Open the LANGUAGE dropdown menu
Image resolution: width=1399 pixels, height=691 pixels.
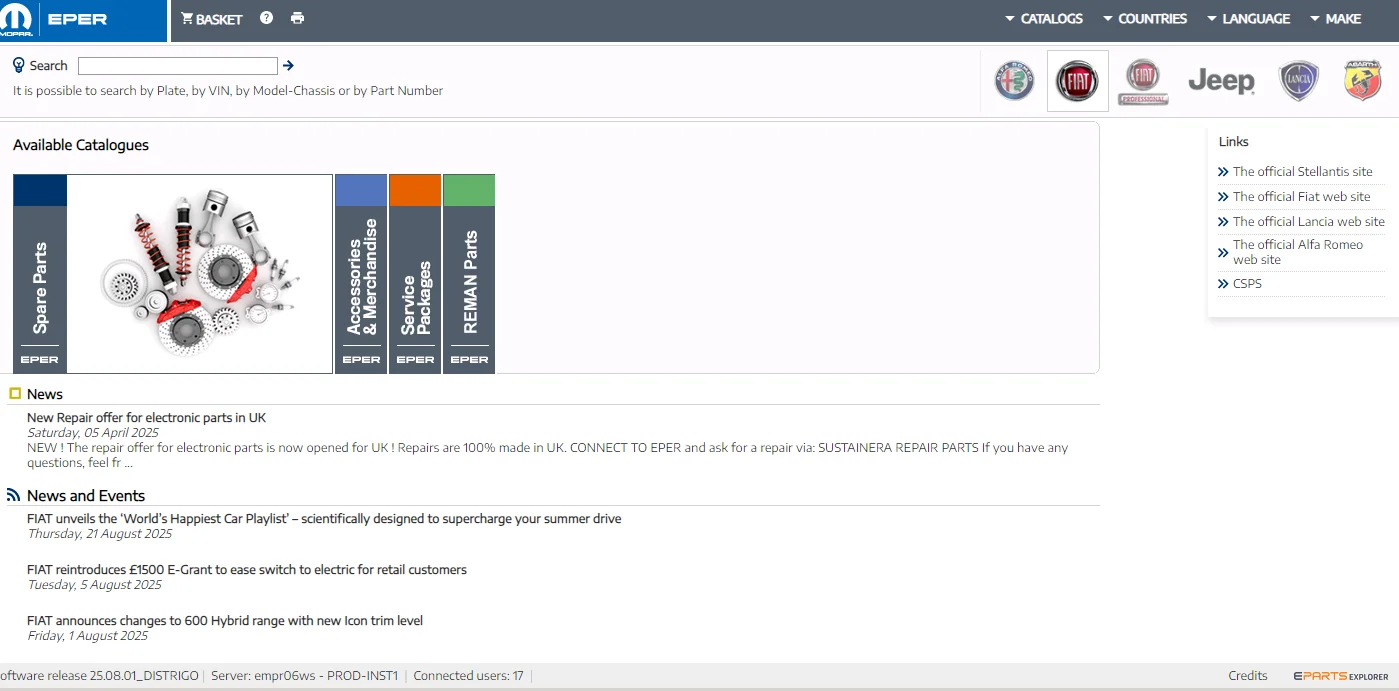click(x=1248, y=19)
